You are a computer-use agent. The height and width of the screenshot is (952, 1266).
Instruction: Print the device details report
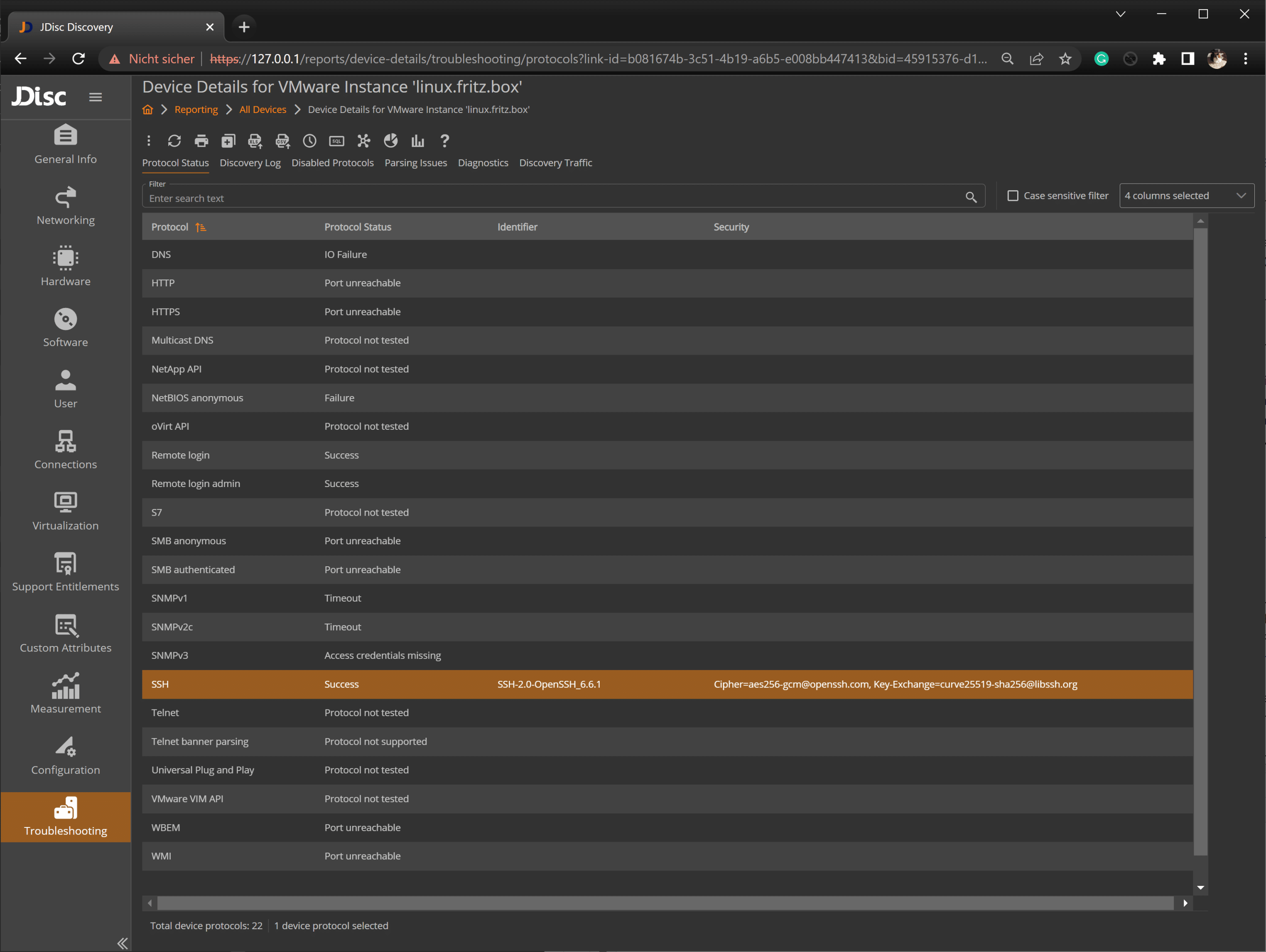coord(201,141)
